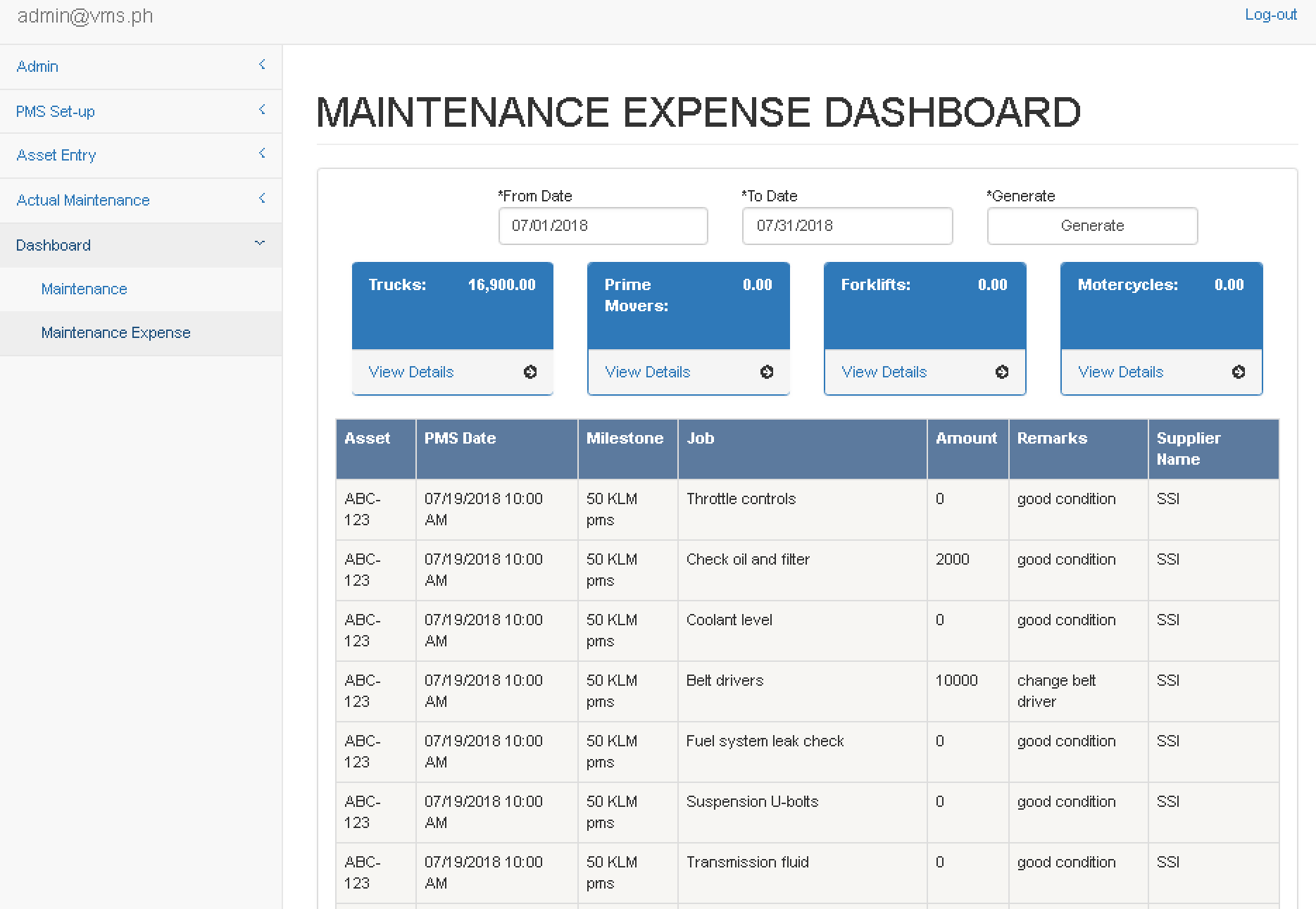The width and height of the screenshot is (1316, 909).
Task: Select the Throttle controls job cell
Action: 803,510
